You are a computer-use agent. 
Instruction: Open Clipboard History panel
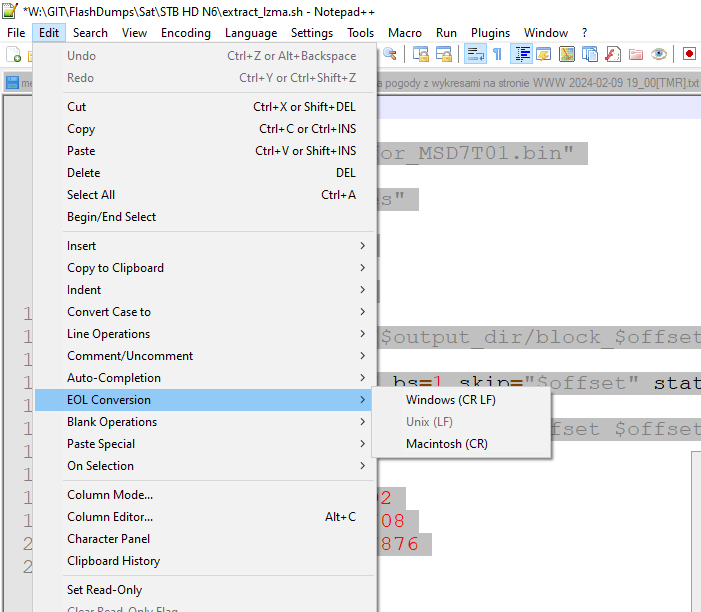(x=205, y=561)
